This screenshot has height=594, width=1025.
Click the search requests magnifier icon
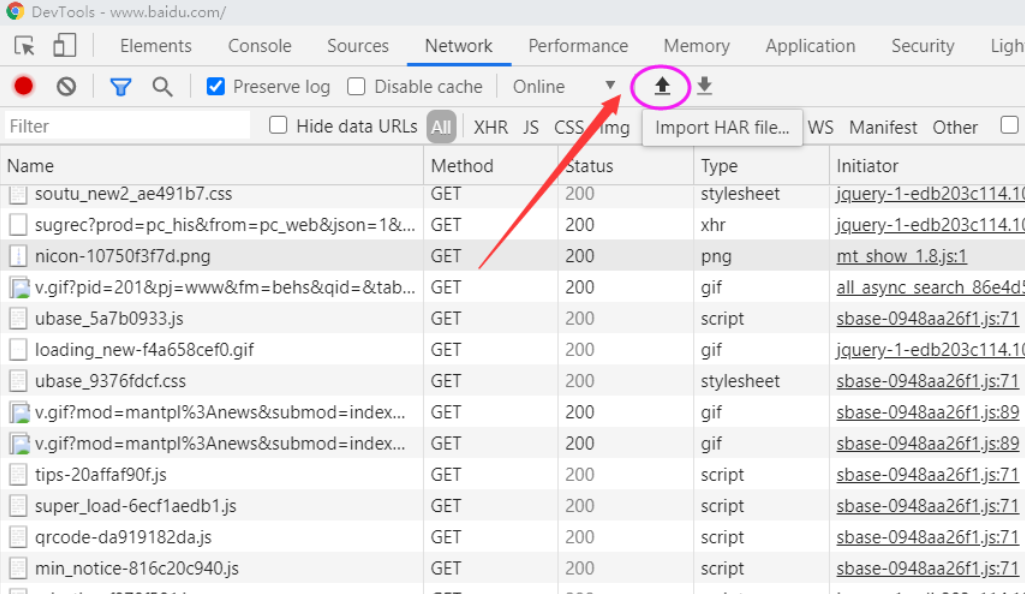tap(162, 86)
